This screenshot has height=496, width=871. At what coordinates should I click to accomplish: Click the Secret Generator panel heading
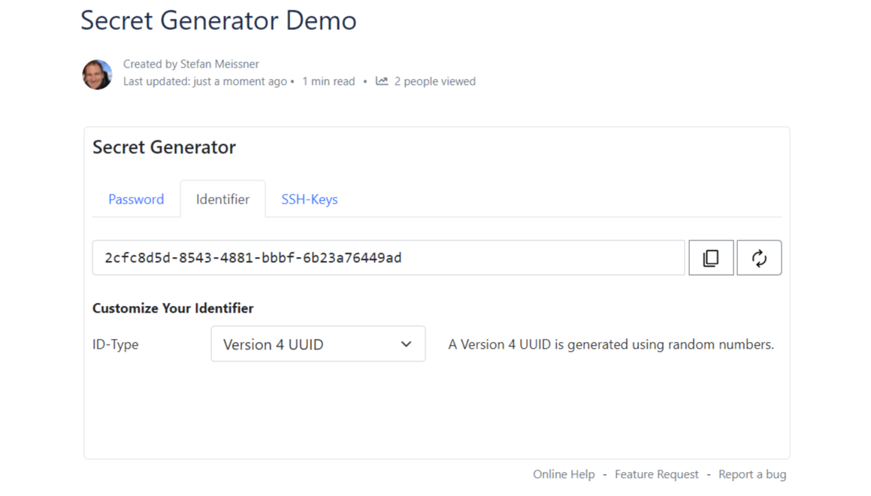coord(164,147)
